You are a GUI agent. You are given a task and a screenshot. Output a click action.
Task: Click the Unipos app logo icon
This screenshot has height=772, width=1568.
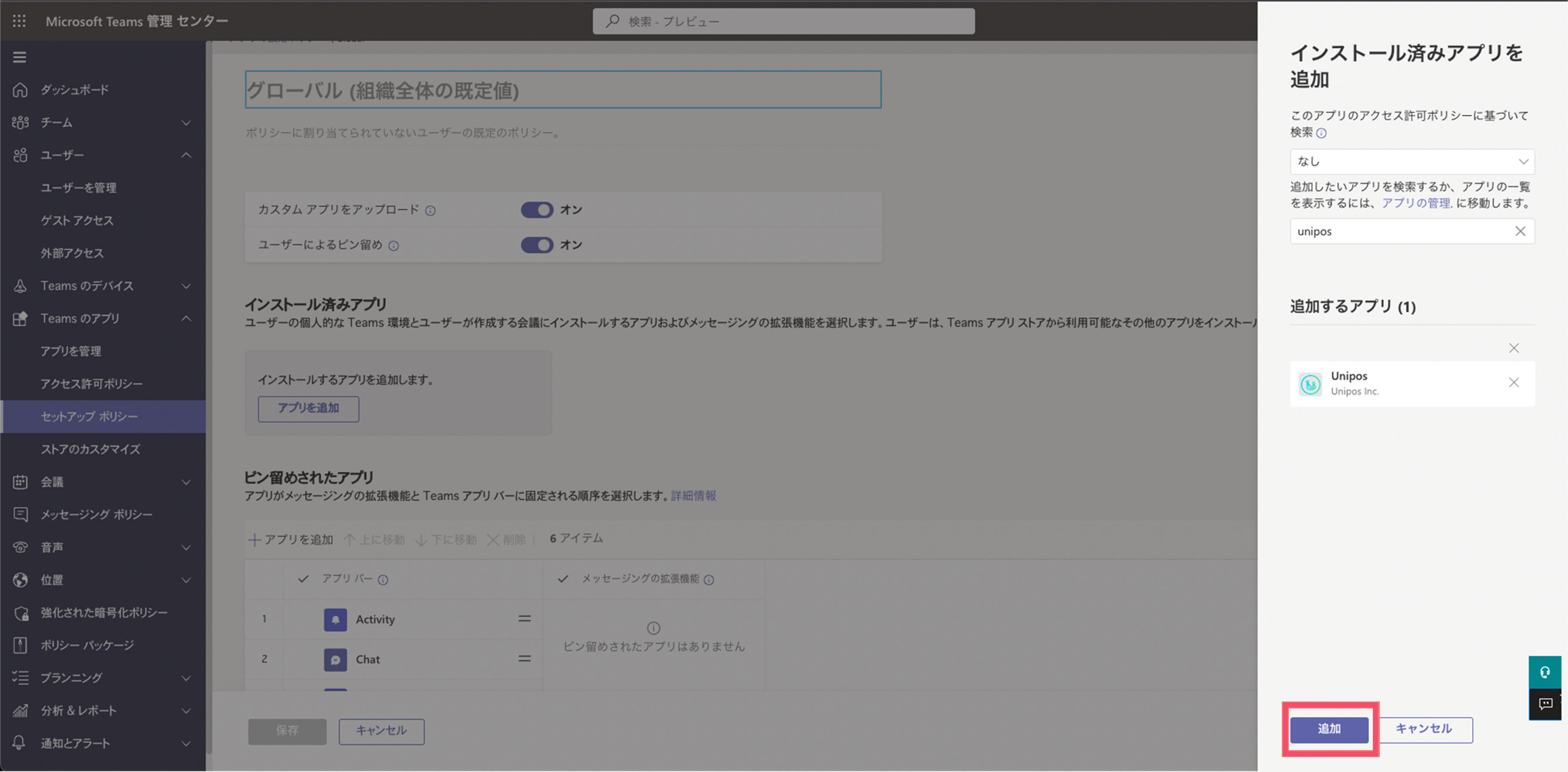[x=1310, y=384]
